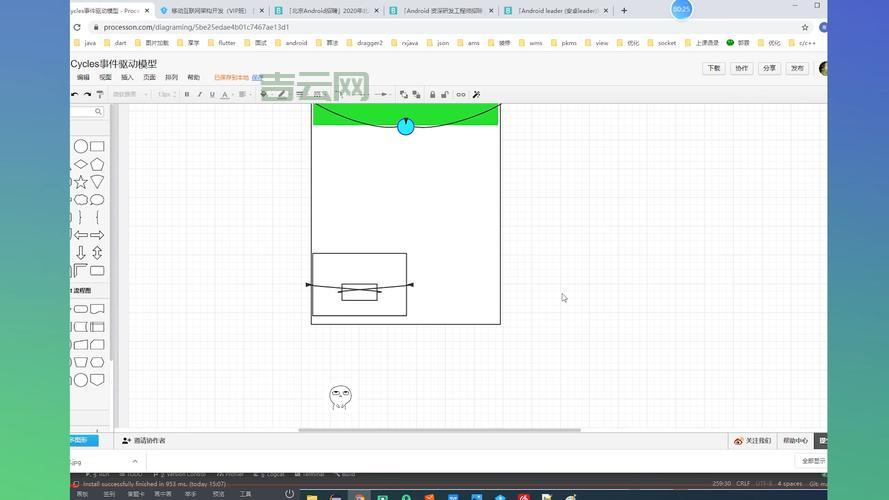Select the pentagon shape
The height and width of the screenshot is (500, 889).
pyautogui.click(x=98, y=164)
